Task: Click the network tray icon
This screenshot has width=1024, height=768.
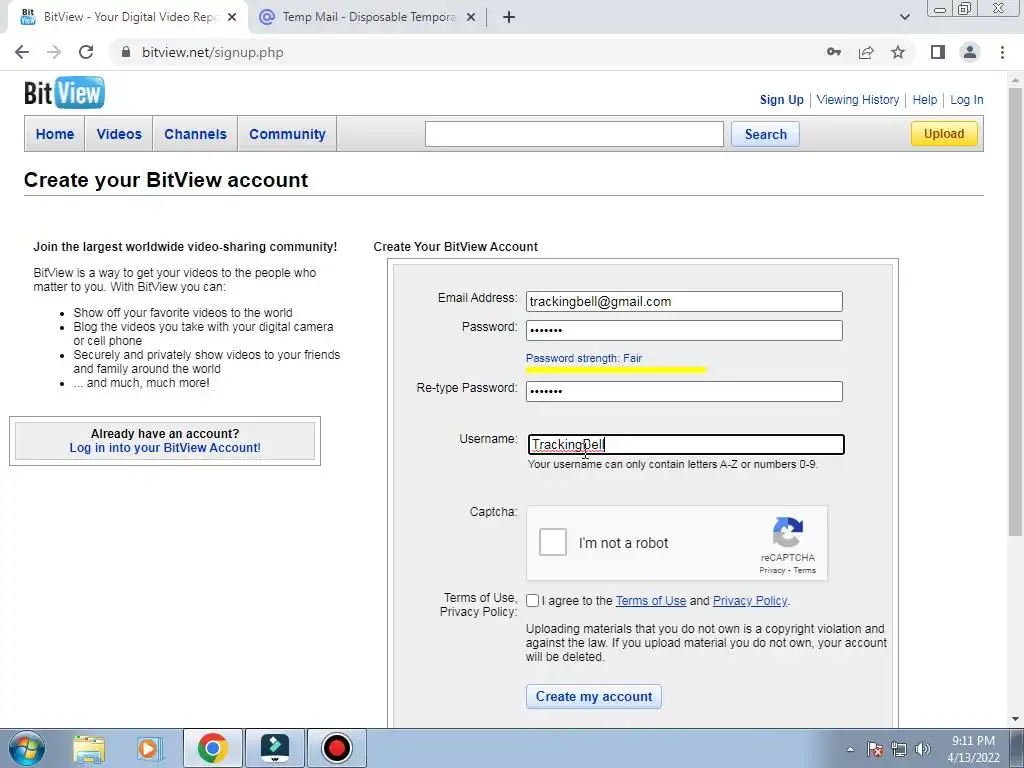Action: (x=899, y=749)
